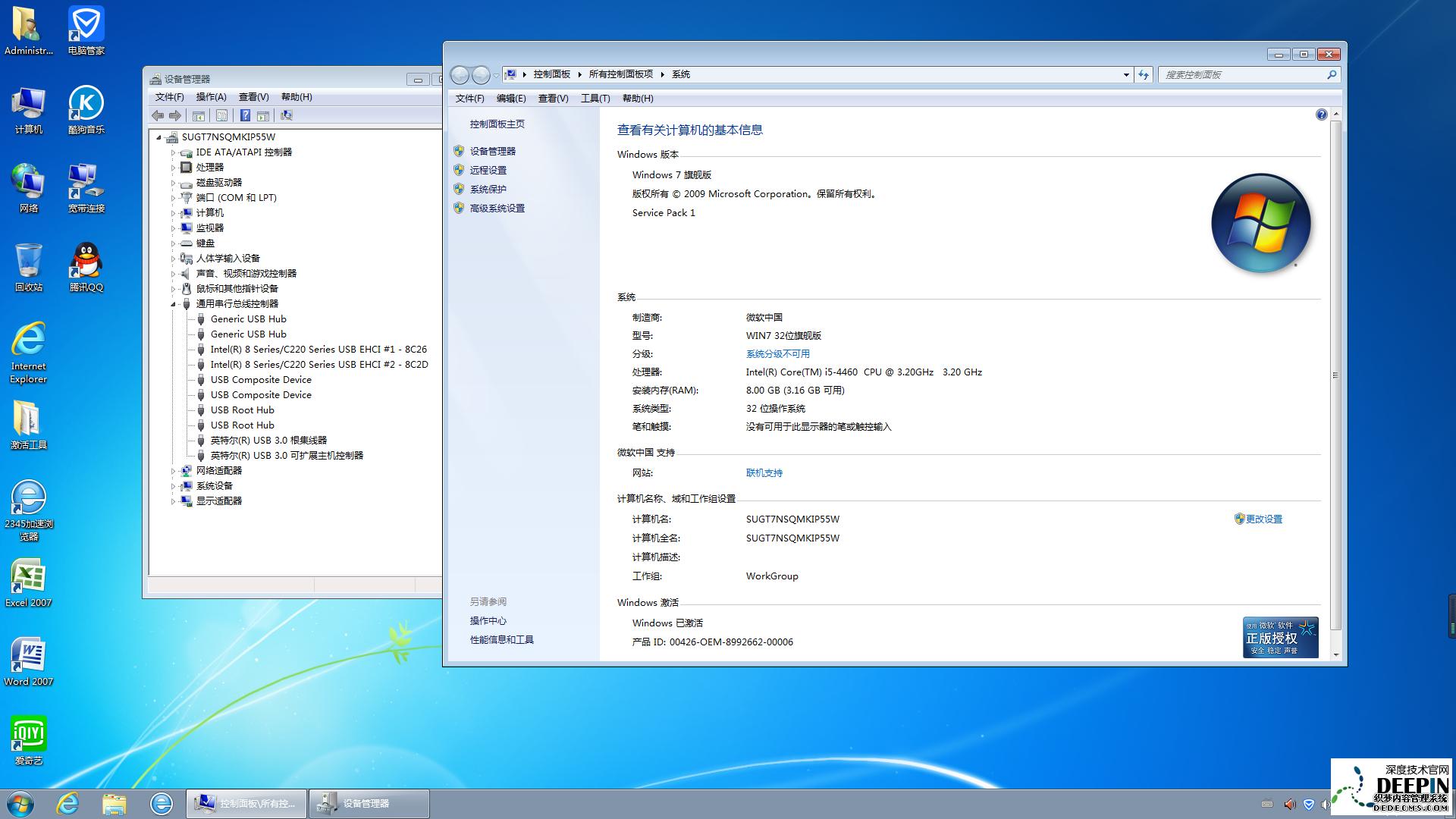Toggle Generic USB Hub device entry
The height and width of the screenshot is (819, 1456).
[249, 318]
